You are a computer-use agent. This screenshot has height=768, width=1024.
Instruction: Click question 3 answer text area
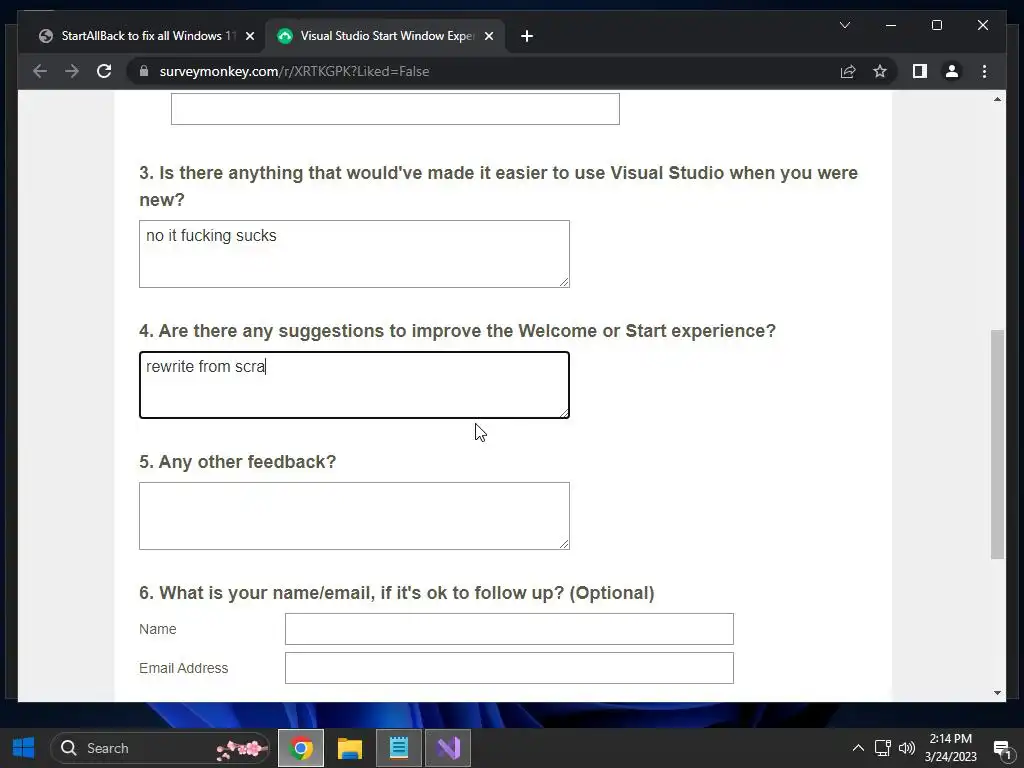[354, 254]
